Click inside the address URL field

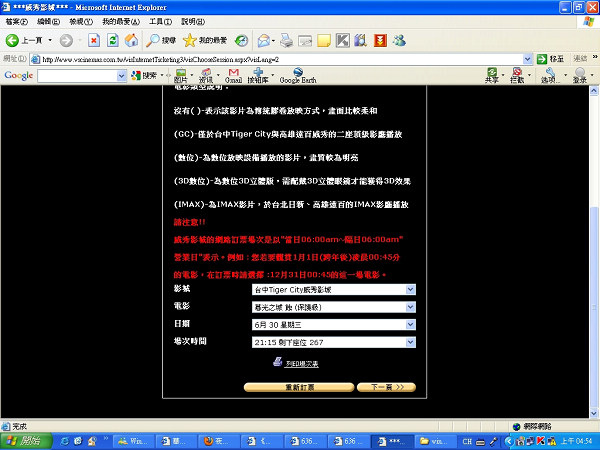[x=281, y=59]
